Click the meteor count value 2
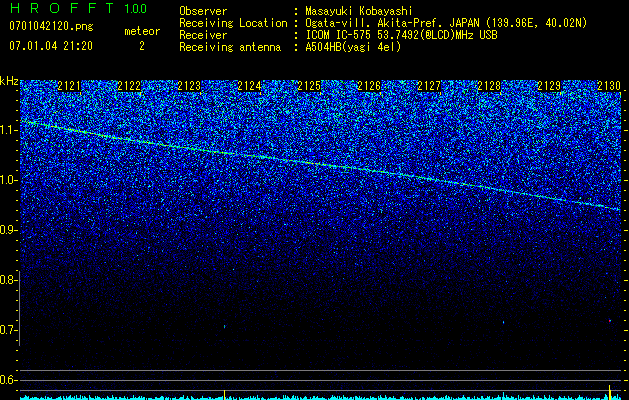The width and height of the screenshot is (629, 400). pyautogui.click(x=142, y=46)
